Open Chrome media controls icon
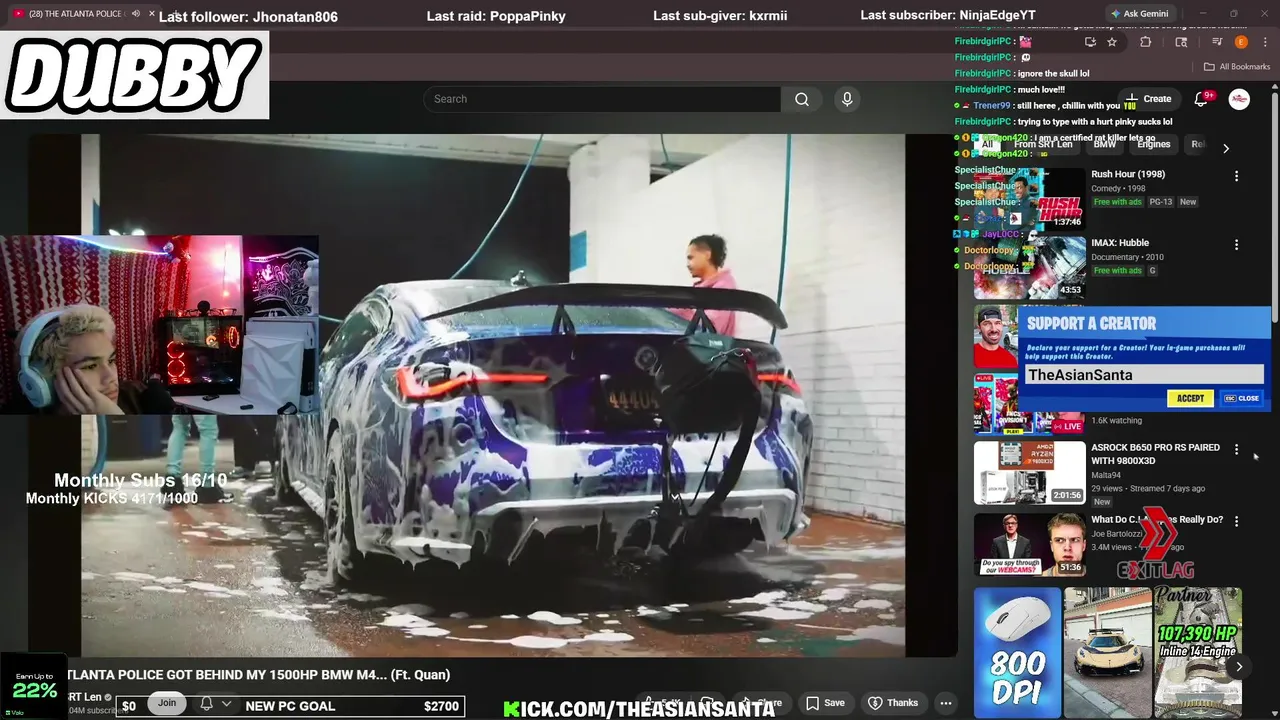 tap(1217, 42)
